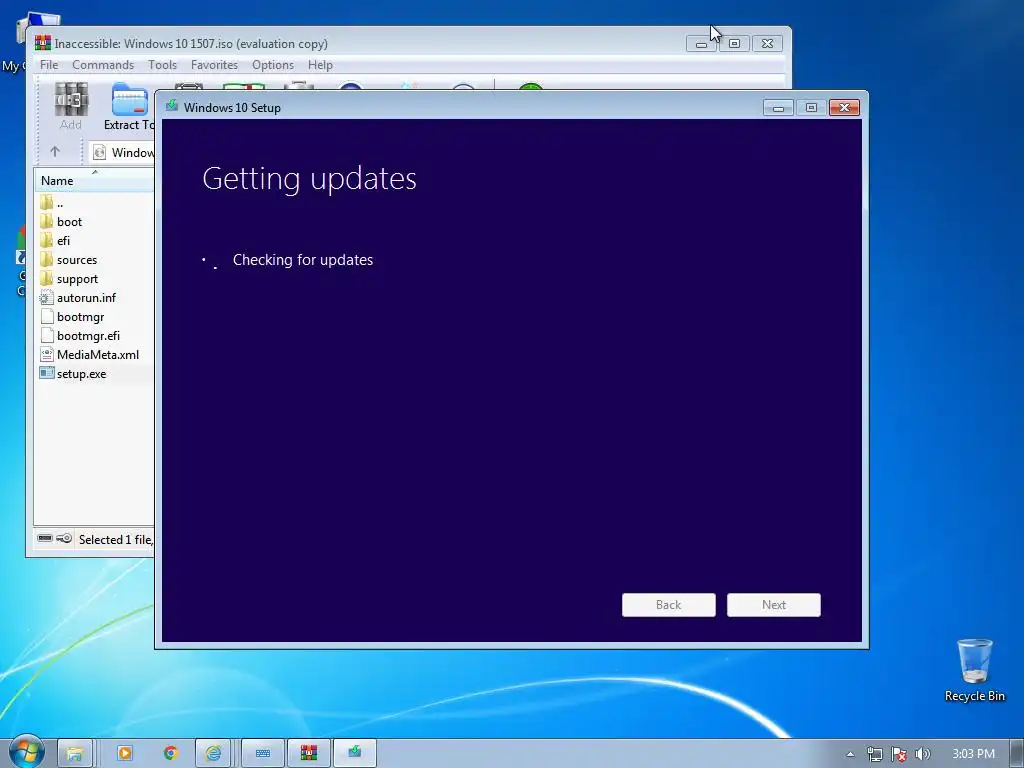1024x768 pixels.
Task: Select bootmgr.efi file
Action: pyautogui.click(x=80, y=336)
